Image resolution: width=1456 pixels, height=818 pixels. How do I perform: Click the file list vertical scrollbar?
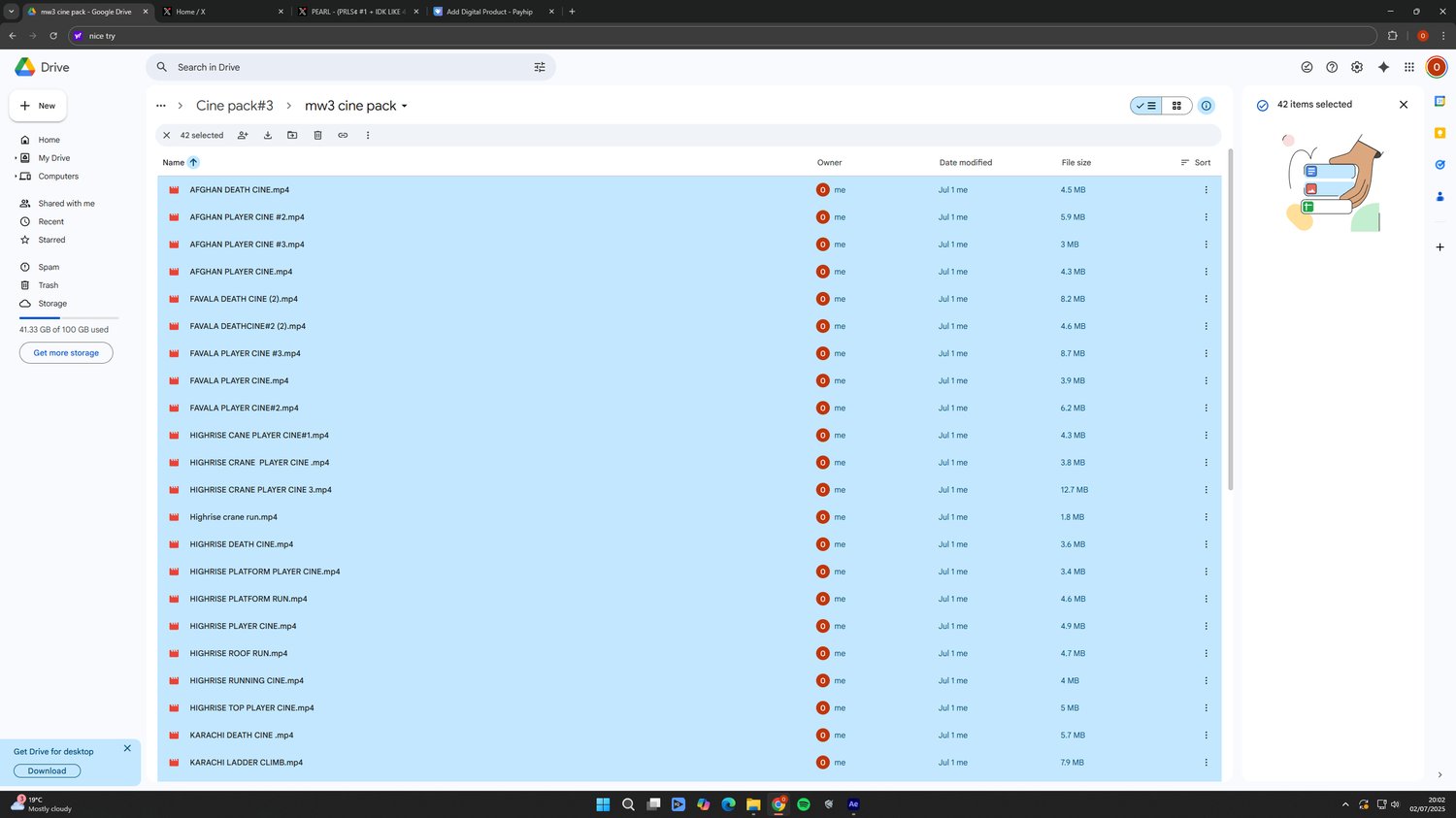[1230, 320]
